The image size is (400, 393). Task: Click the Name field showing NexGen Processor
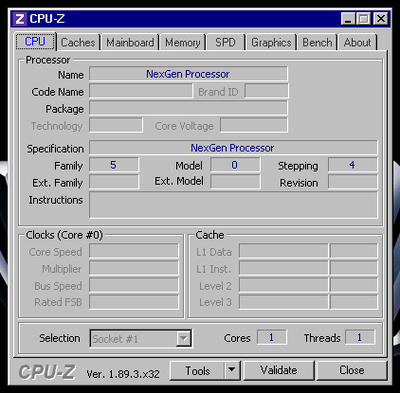pyautogui.click(x=188, y=74)
